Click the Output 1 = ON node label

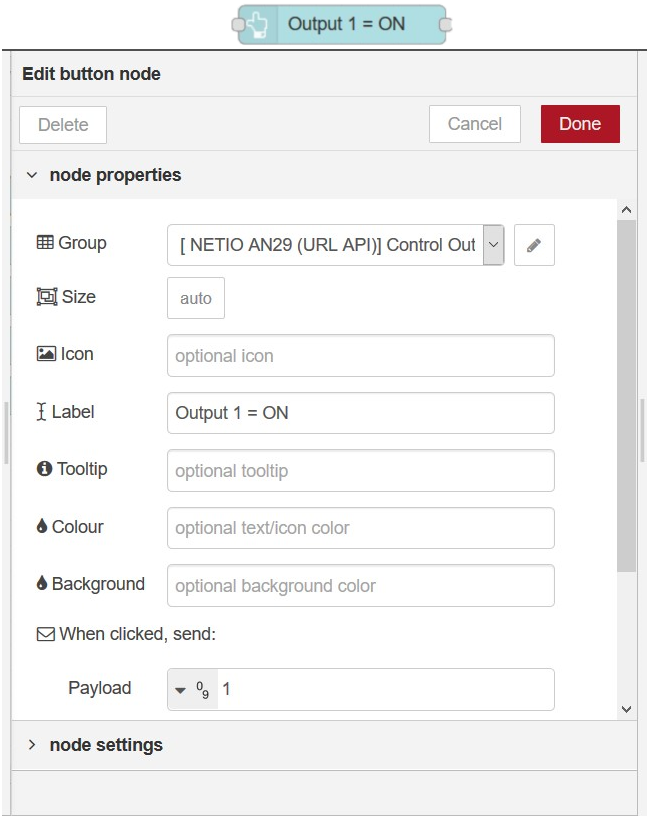346,24
